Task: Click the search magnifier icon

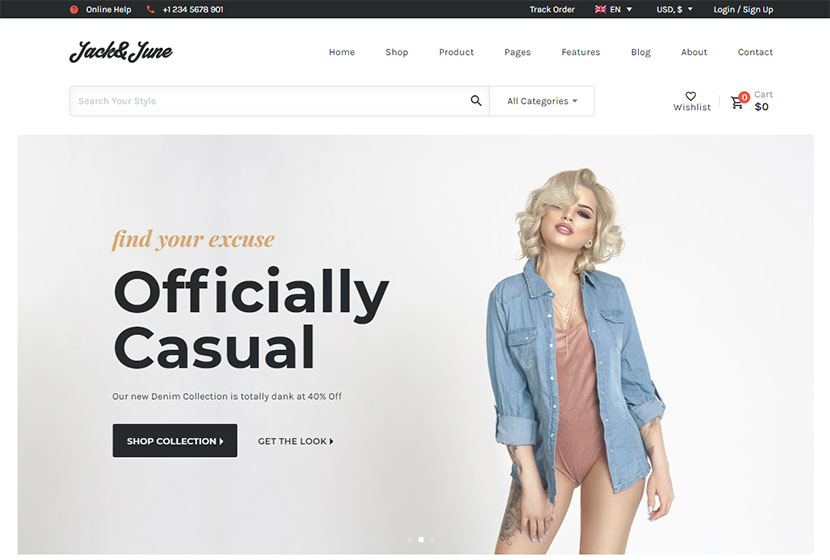Action: click(x=476, y=101)
